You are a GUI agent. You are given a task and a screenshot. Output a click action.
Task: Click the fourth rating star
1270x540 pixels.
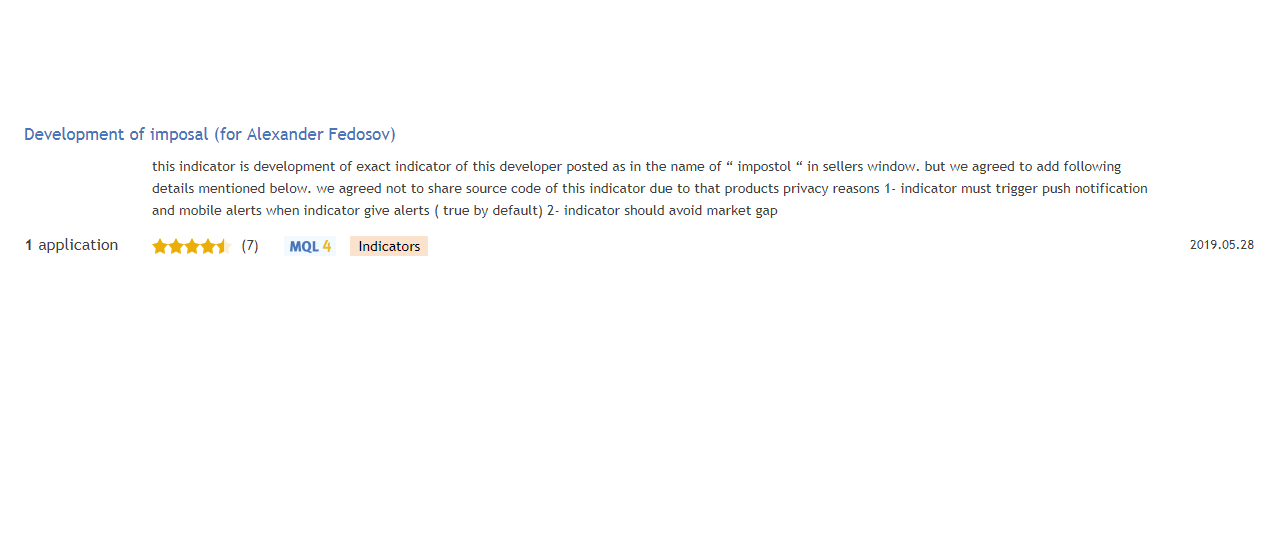pos(208,246)
